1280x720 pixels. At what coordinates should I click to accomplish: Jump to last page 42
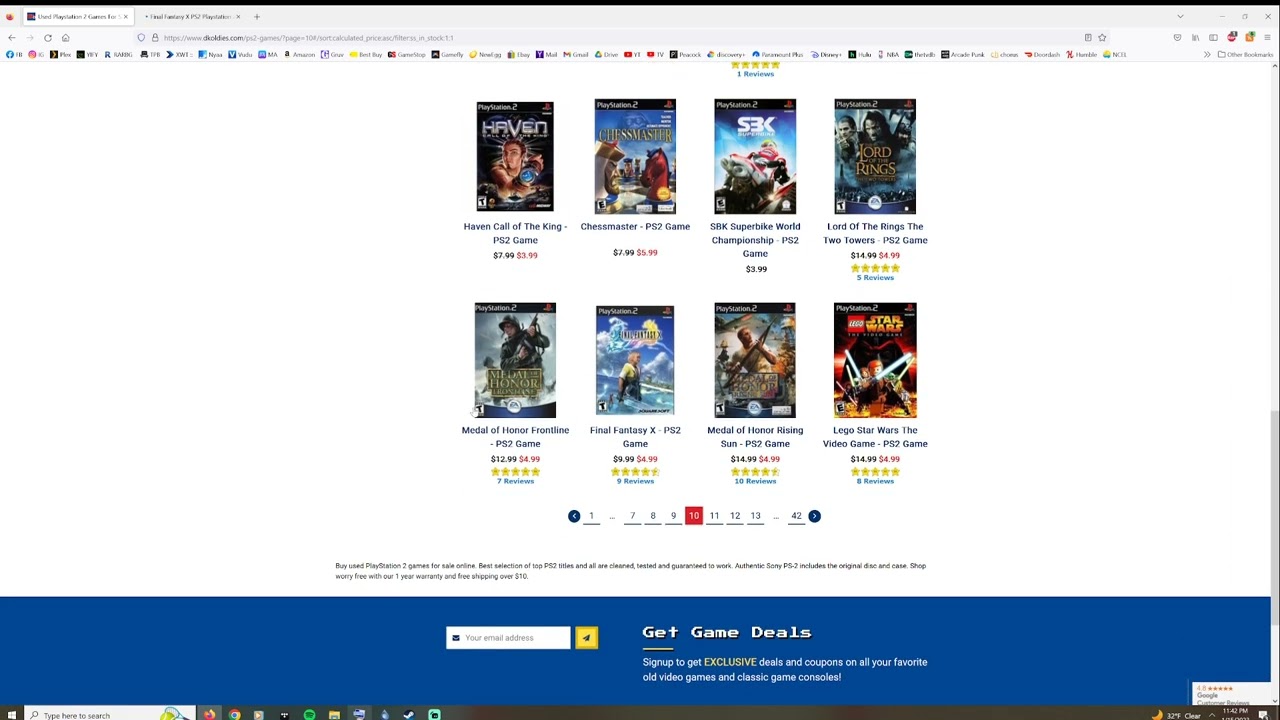click(796, 516)
